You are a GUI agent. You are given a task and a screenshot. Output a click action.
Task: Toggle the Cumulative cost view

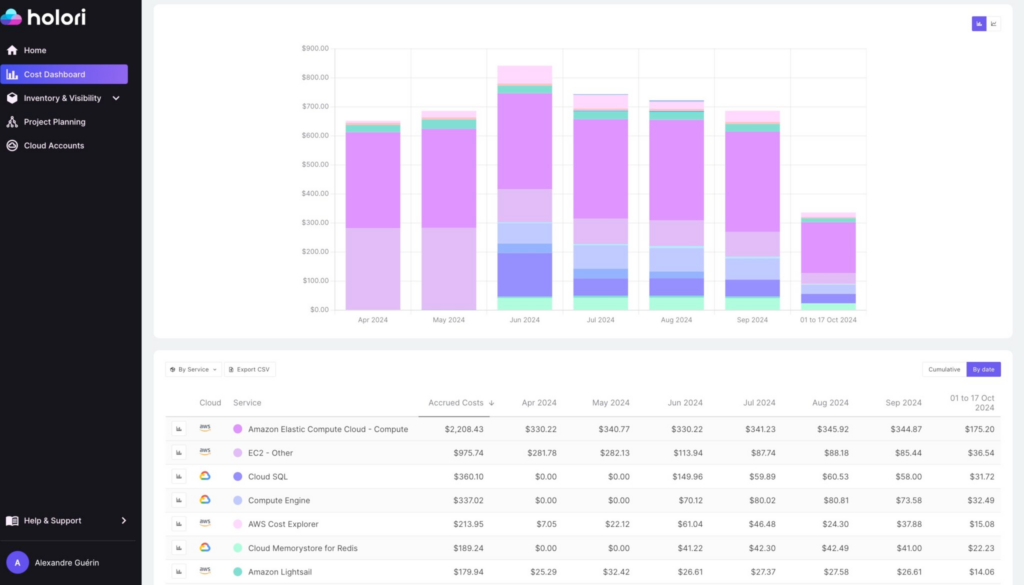point(941,369)
